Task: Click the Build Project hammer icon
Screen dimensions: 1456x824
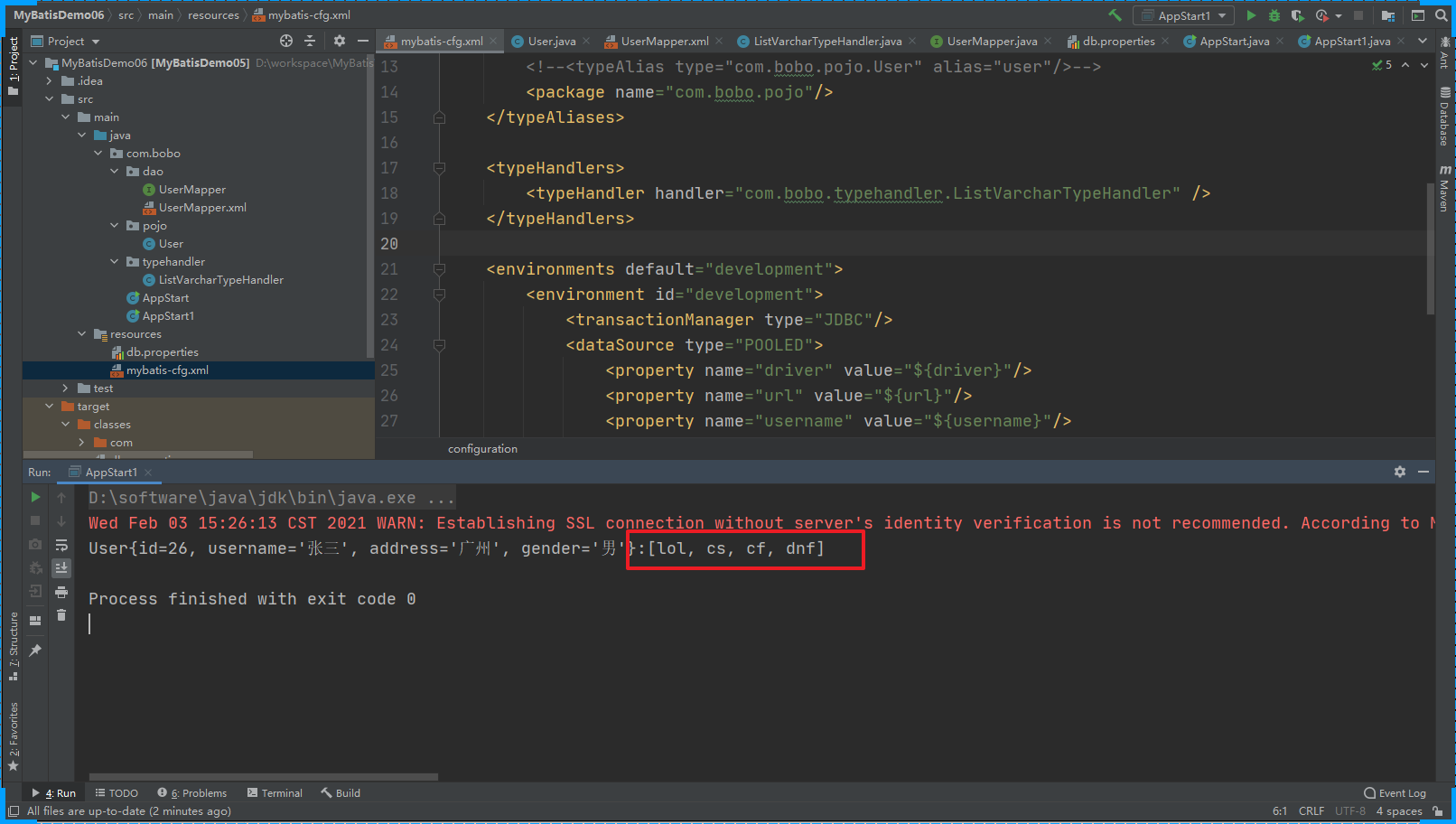Action: pos(1115,15)
